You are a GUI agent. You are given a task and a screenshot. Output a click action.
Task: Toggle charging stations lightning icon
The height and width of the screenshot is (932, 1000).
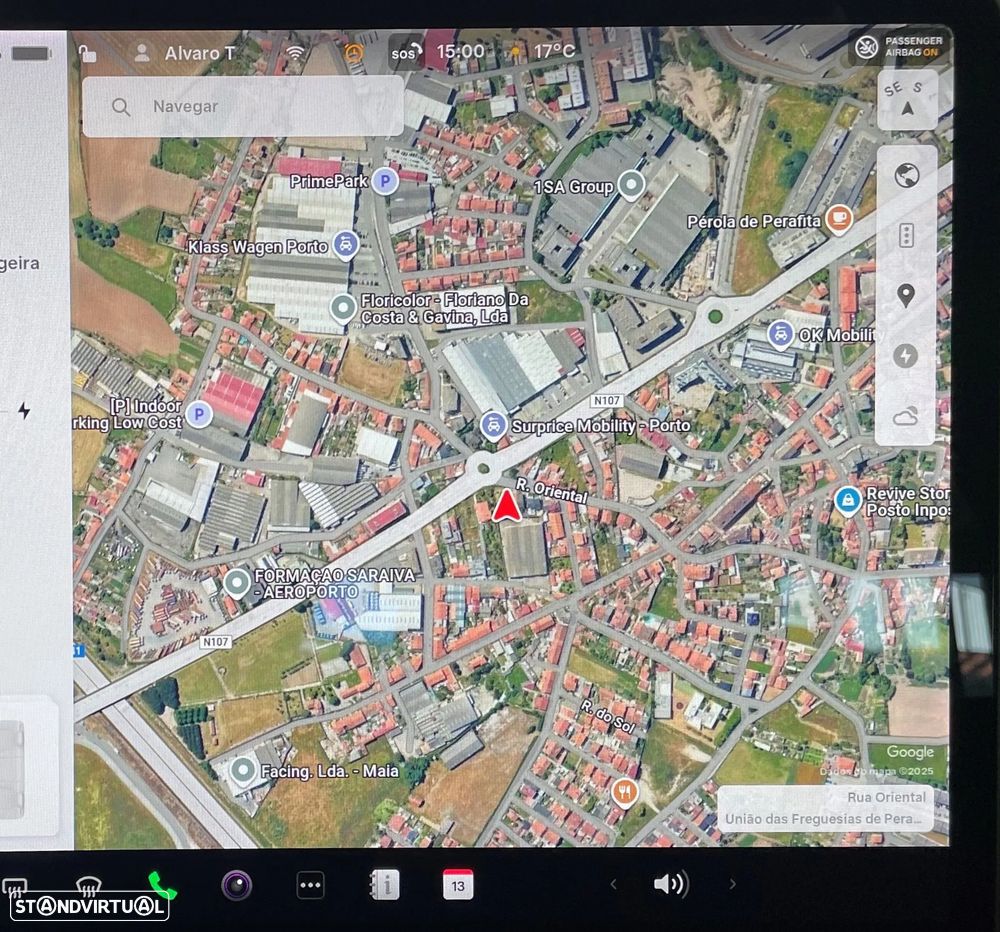pos(905,356)
